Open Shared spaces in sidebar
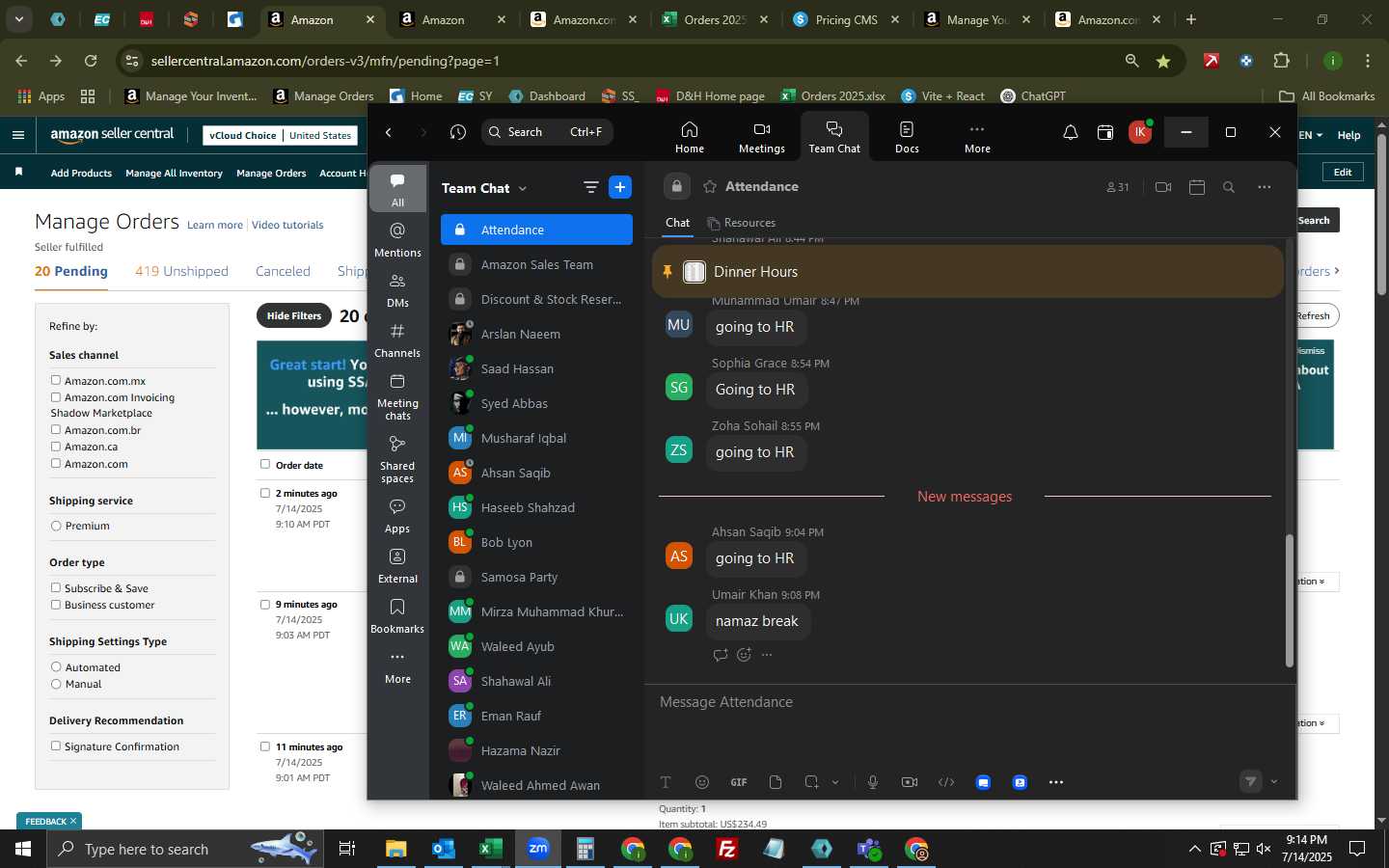The height and width of the screenshot is (868, 1389). (397, 458)
